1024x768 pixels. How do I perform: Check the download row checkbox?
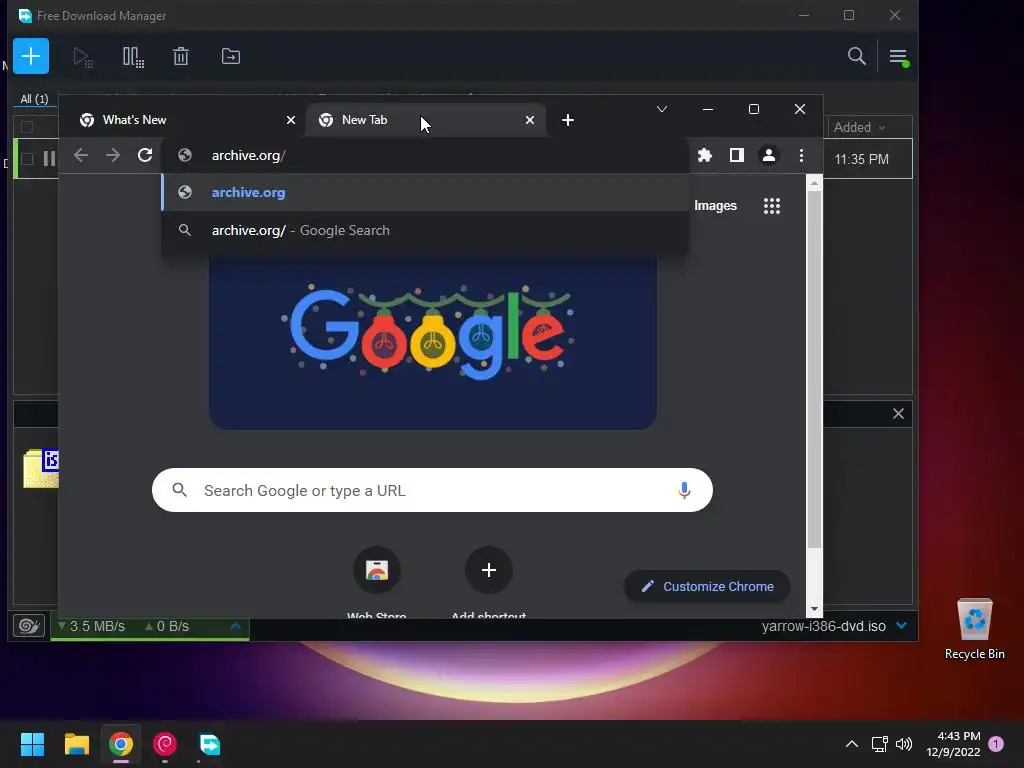click(27, 159)
